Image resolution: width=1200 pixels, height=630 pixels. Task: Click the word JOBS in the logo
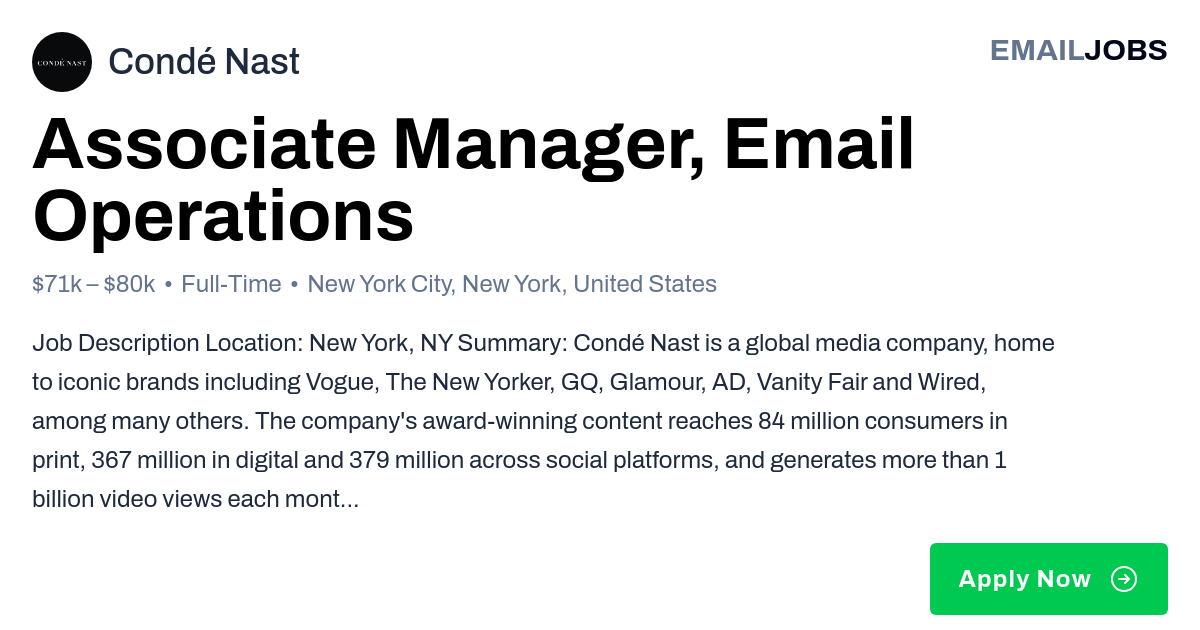(1126, 50)
